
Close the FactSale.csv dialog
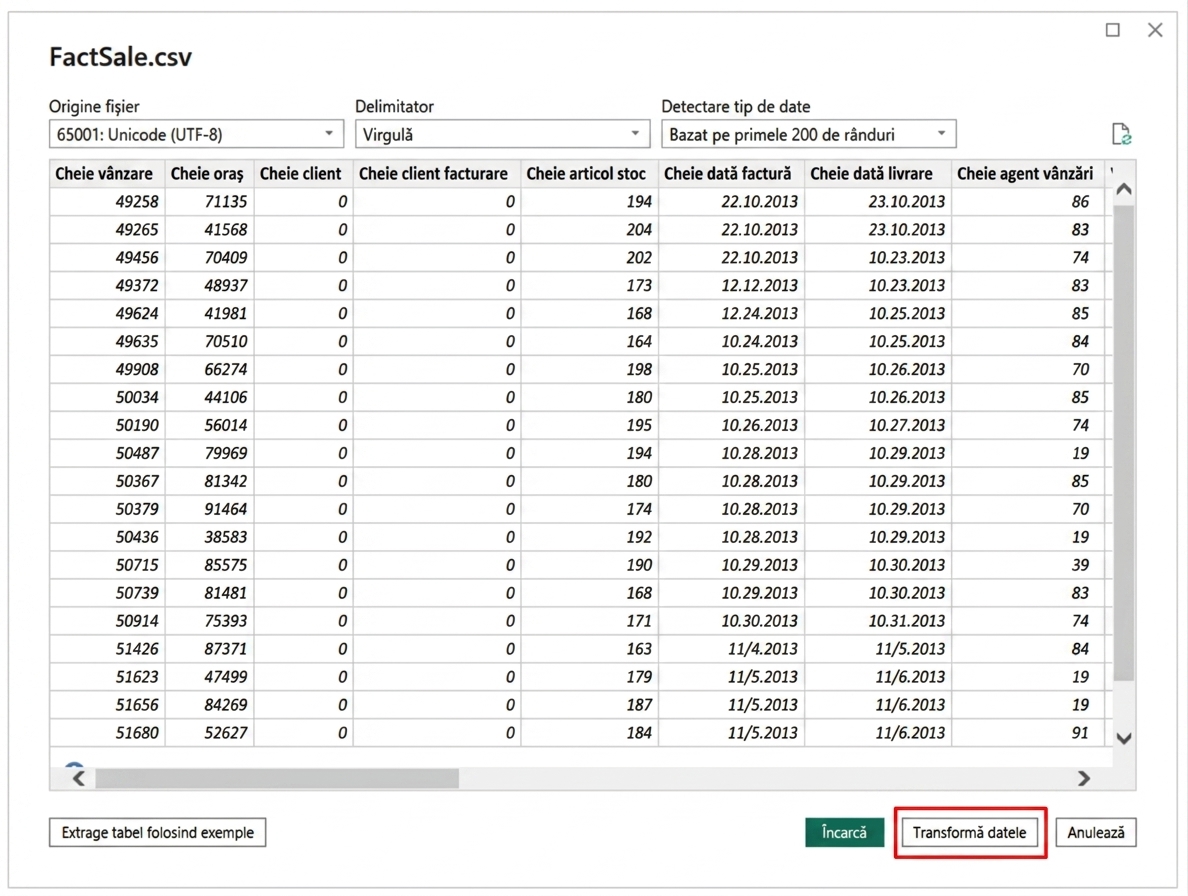tap(1155, 30)
